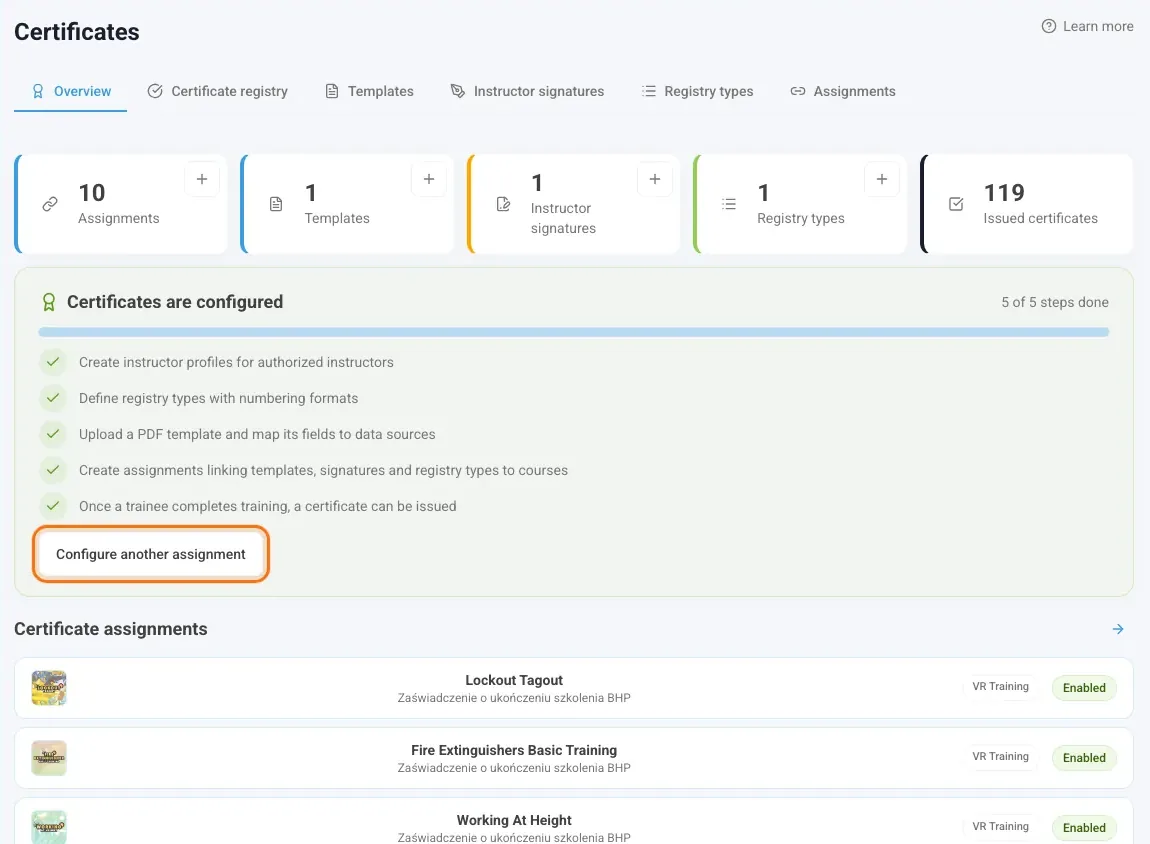The height and width of the screenshot is (844, 1150).
Task: Click the Fire Extinguishers Basic Training thumbnail
Action: (x=49, y=757)
